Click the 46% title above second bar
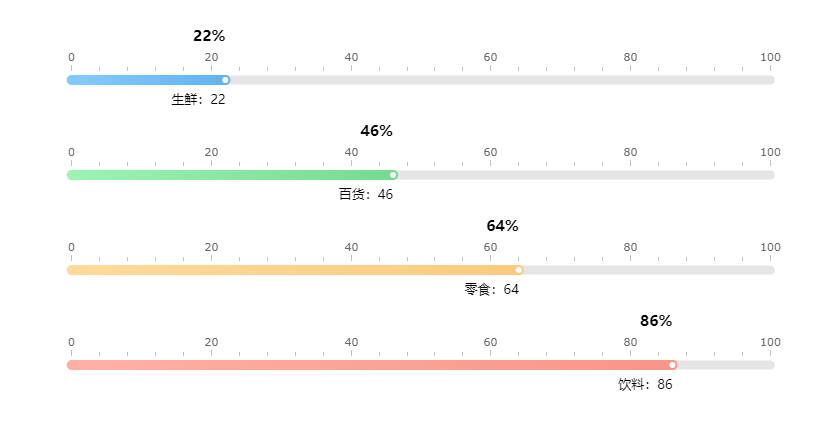 377,131
